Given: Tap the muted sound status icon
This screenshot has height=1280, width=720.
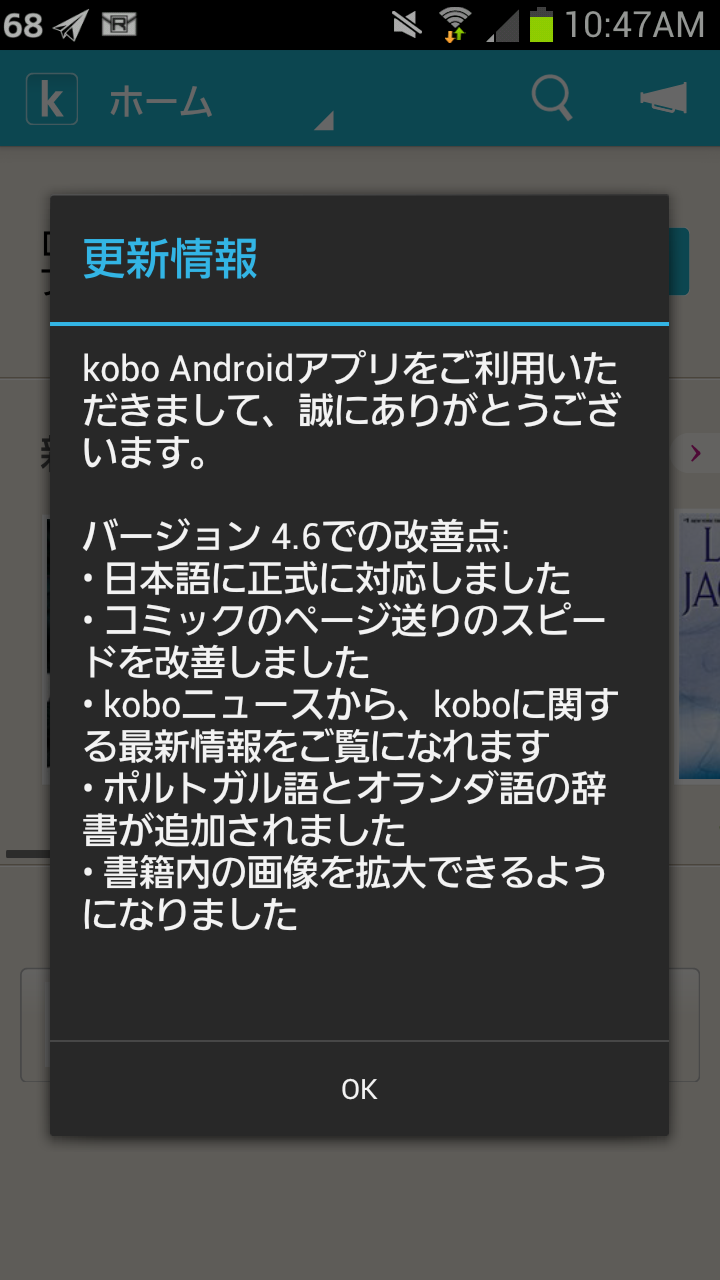Looking at the screenshot, I should [407, 24].
